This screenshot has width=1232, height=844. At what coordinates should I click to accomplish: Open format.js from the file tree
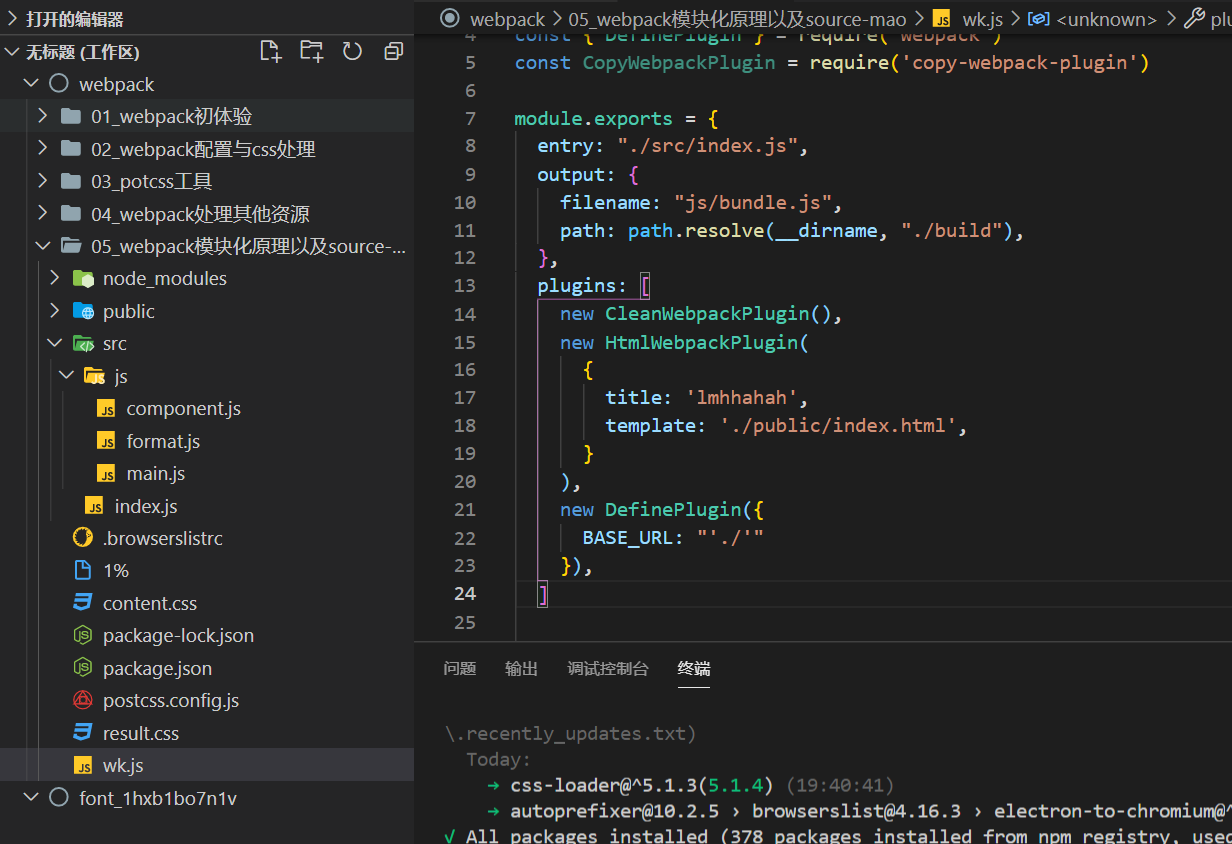(x=164, y=441)
